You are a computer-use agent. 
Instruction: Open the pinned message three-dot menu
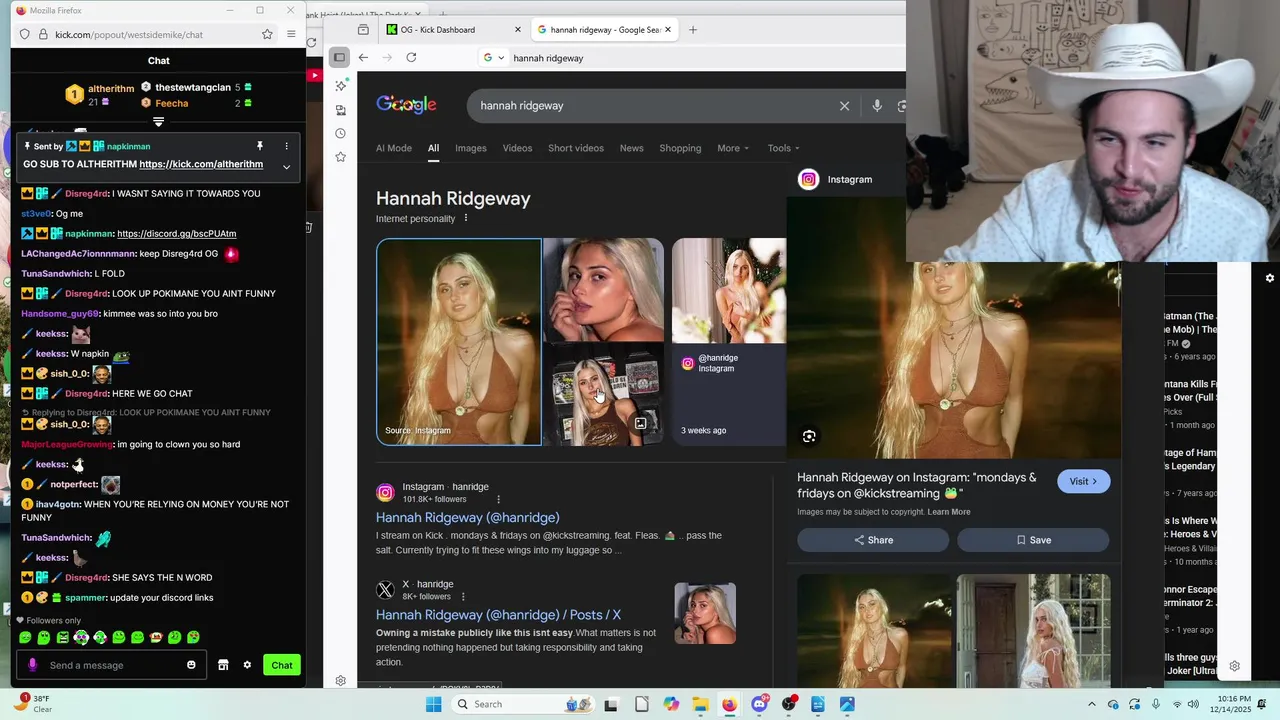[286, 146]
